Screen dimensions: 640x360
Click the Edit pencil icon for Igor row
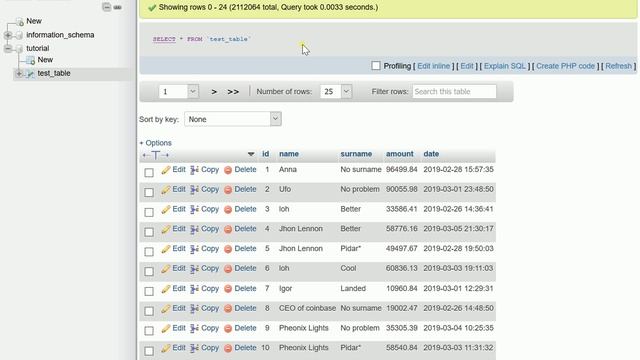[x=165, y=289]
